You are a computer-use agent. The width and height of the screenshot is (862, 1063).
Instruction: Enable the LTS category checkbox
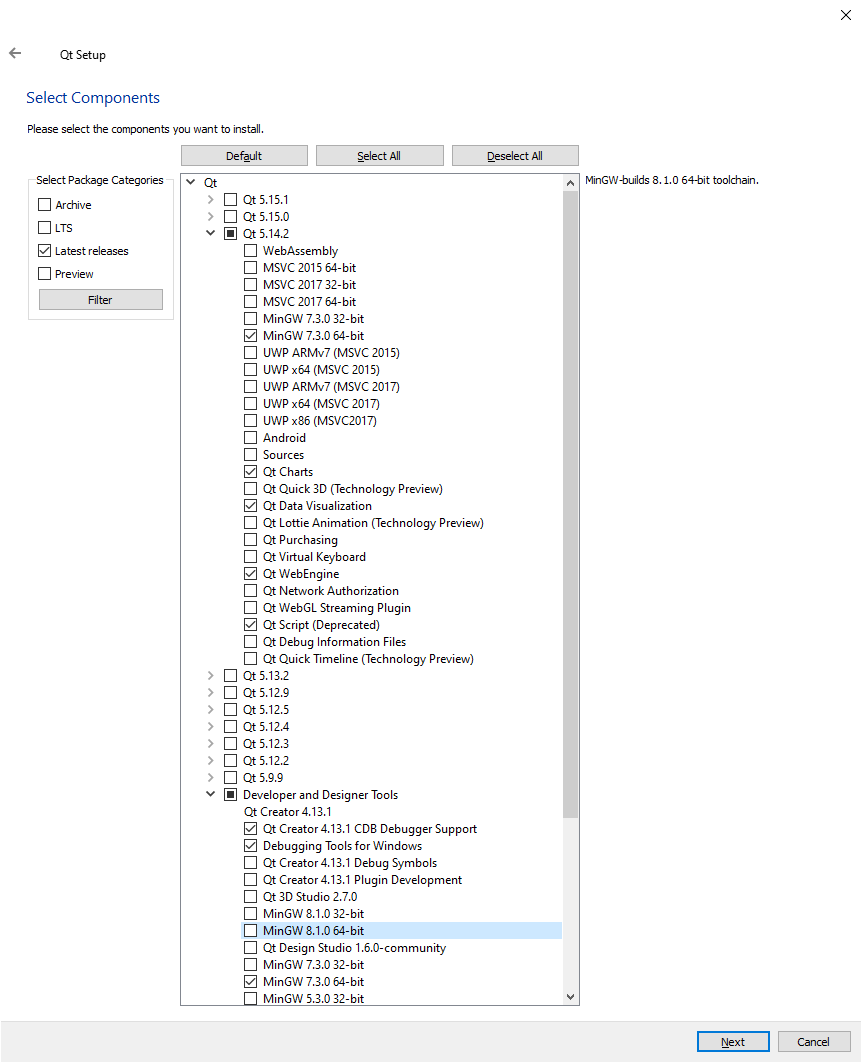point(45,228)
